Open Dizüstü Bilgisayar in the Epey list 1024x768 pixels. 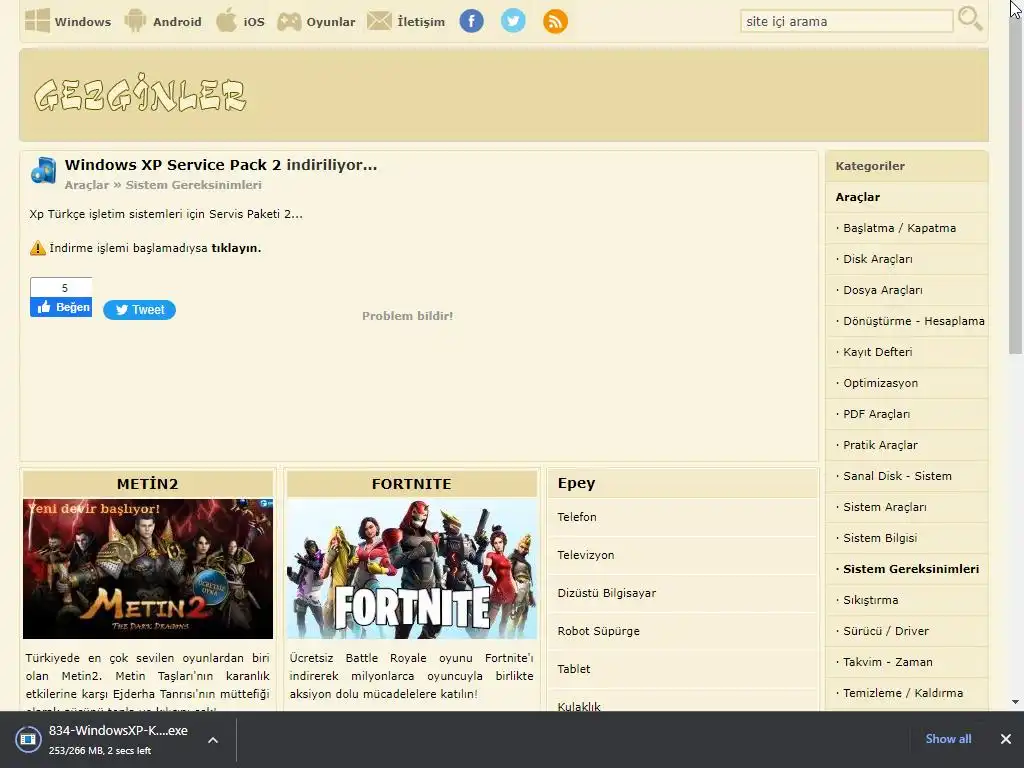click(682, 593)
